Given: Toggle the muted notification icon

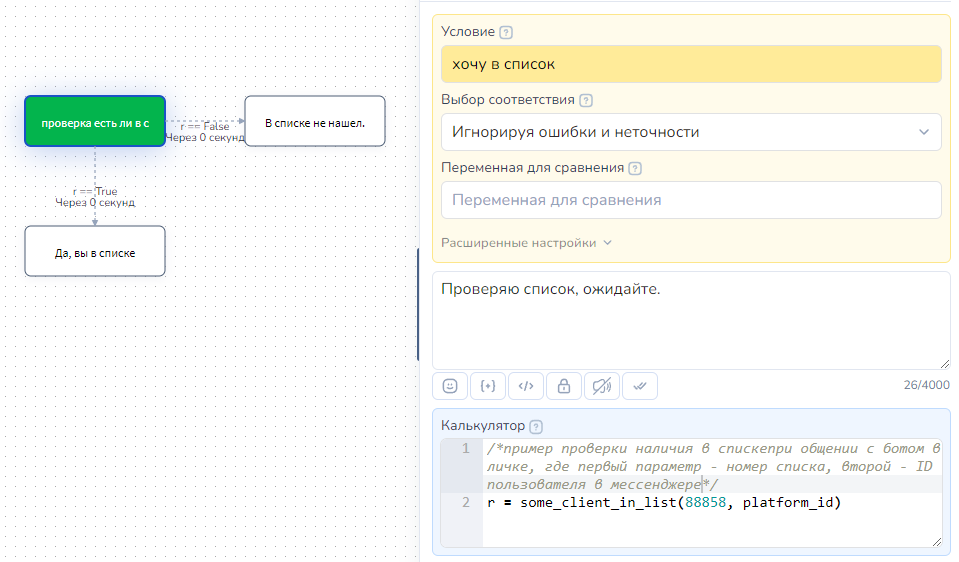Looking at the screenshot, I should (x=602, y=385).
